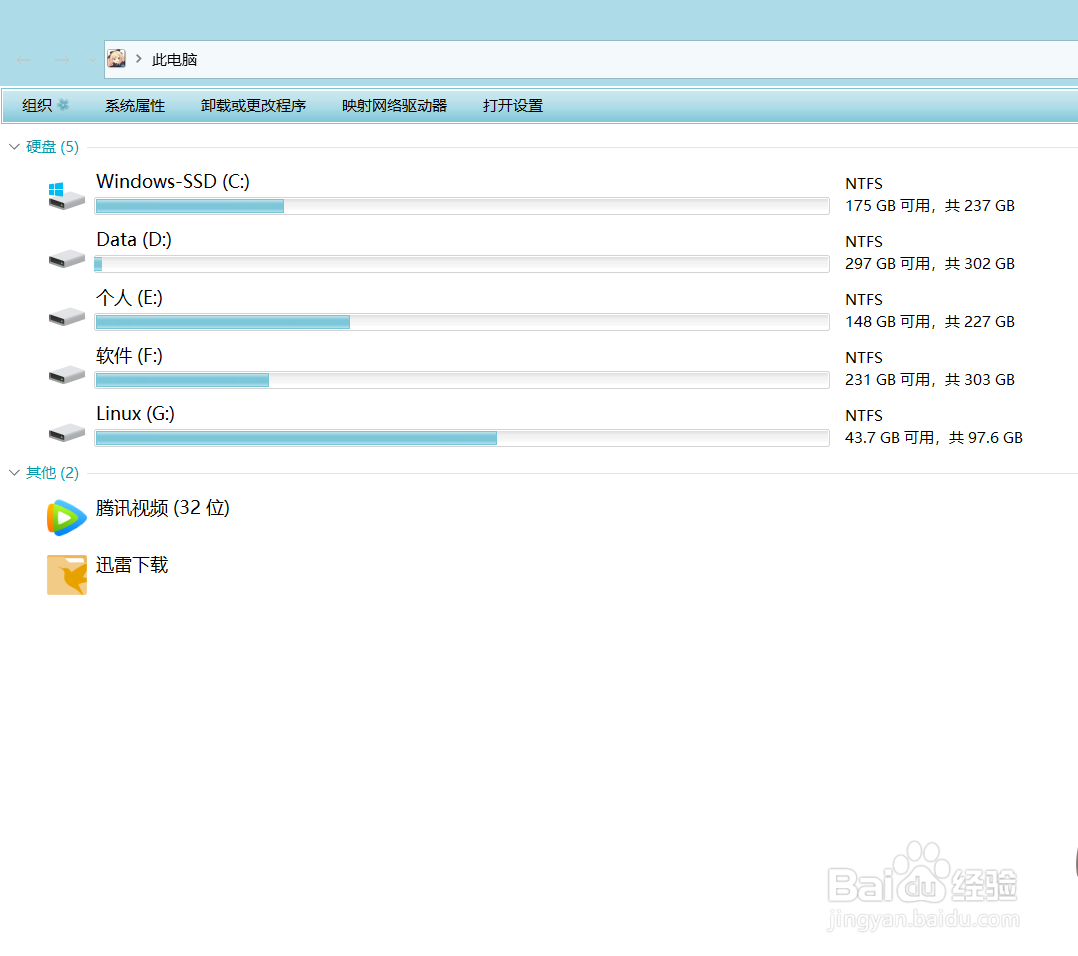The width and height of the screenshot is (1078, 956).
Task: Click the C: drive usage bar
Action: tap(462, 205)
